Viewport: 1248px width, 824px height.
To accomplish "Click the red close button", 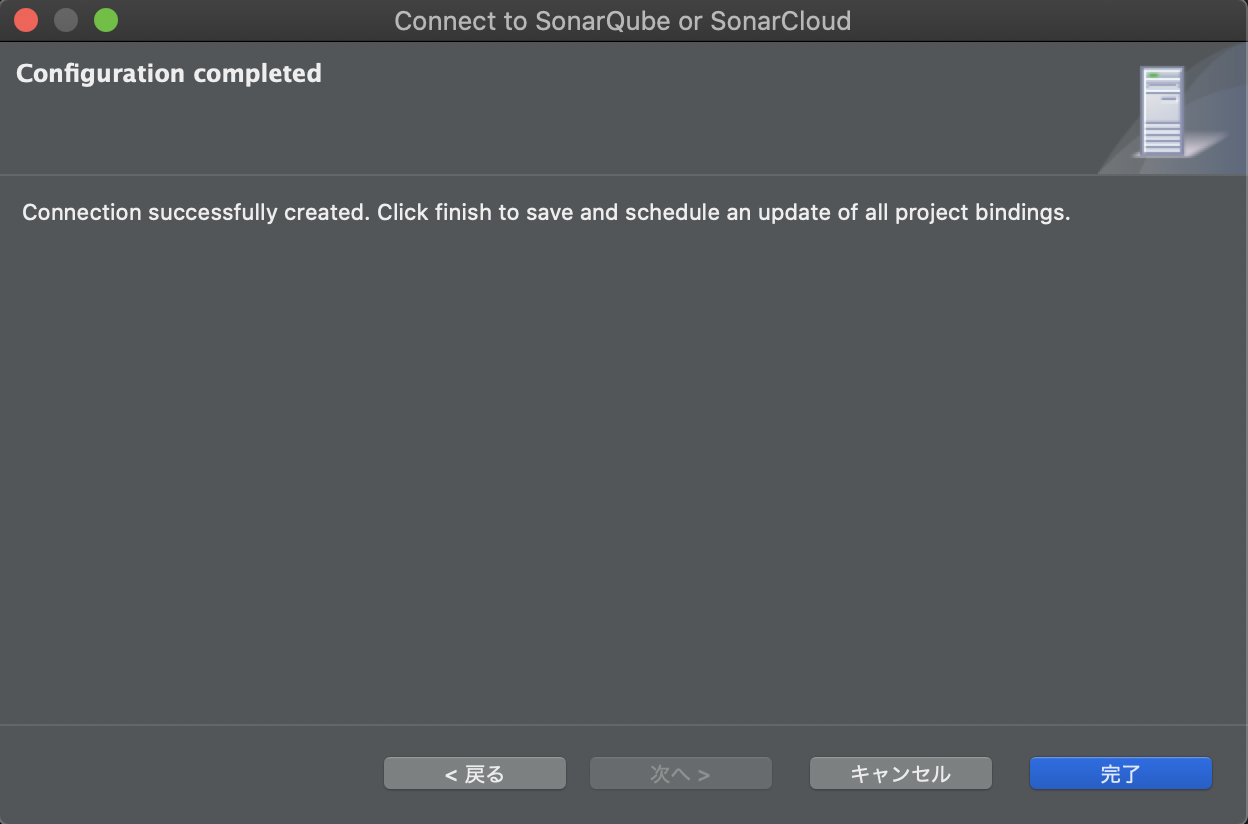I will [25, 19].
